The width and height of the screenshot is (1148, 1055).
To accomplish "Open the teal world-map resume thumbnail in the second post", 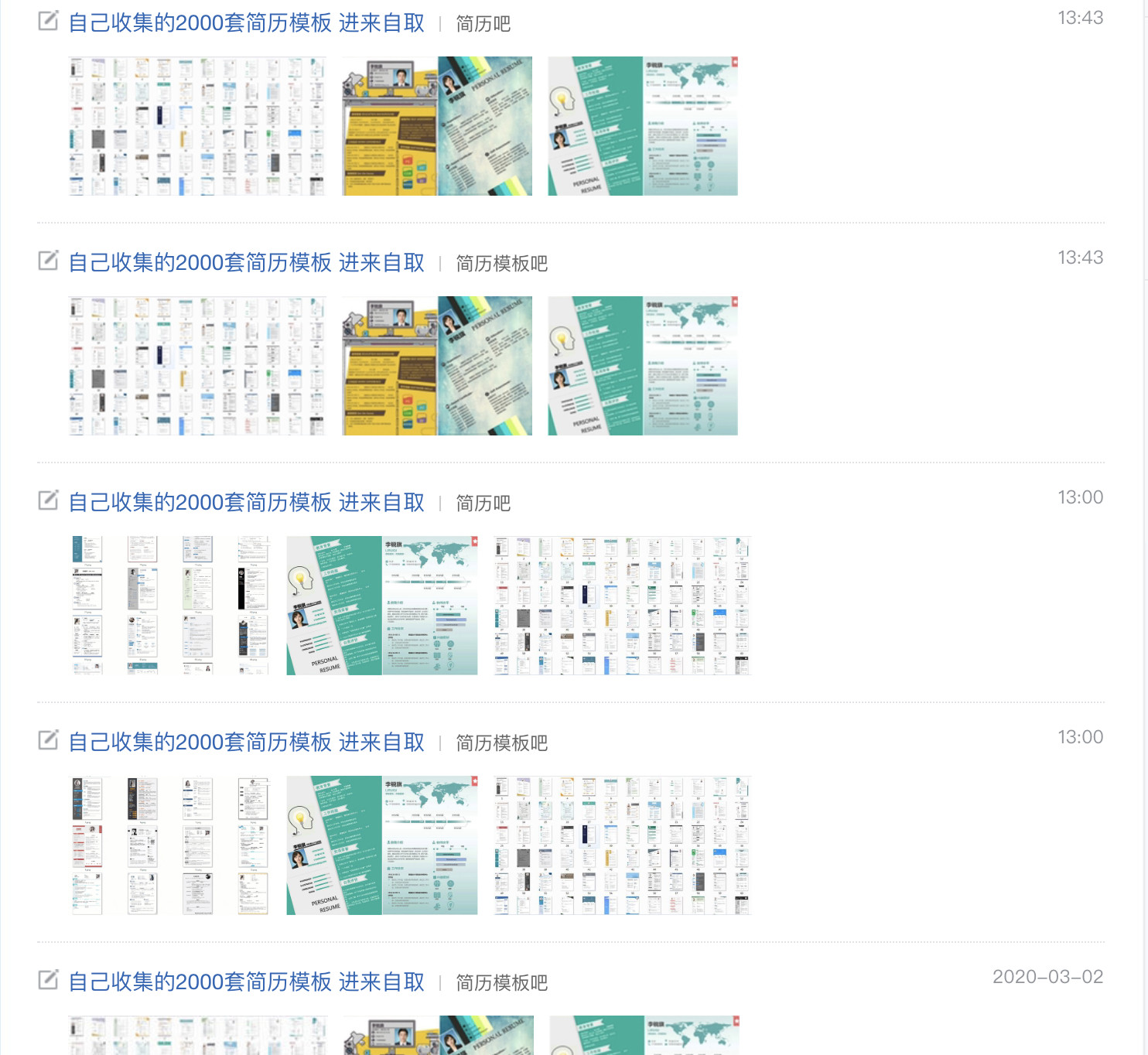I will coord(643,366).
